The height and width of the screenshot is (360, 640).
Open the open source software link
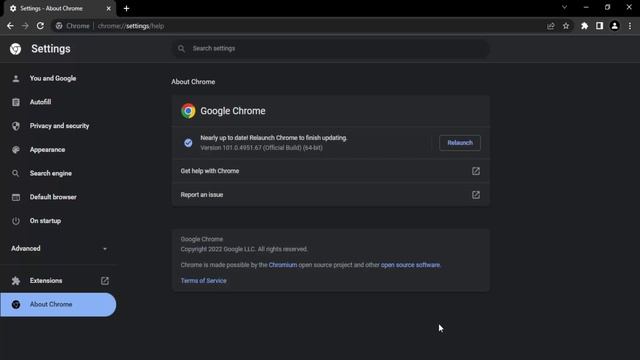point(410,265)
